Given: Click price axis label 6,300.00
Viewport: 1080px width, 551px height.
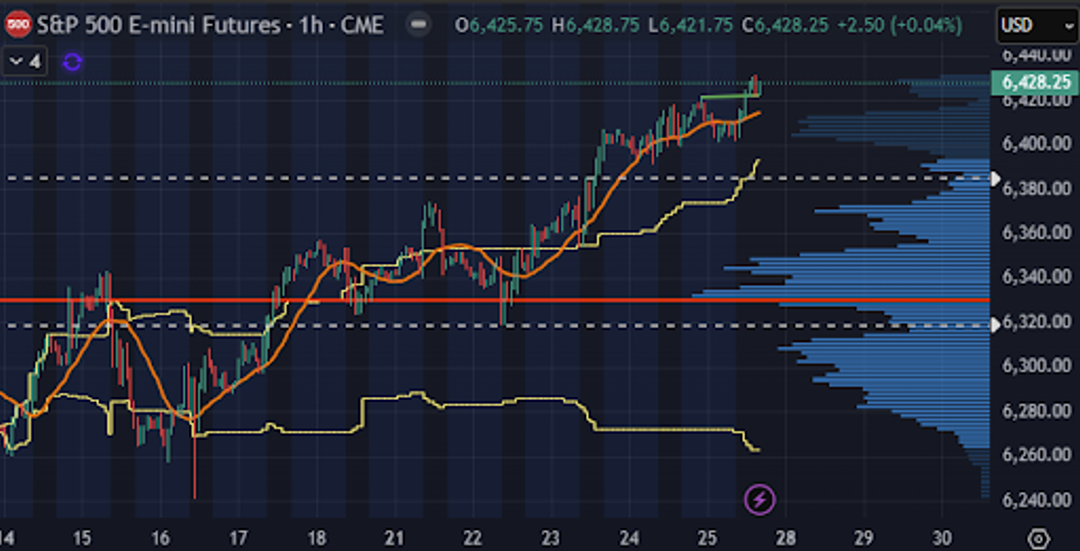Looking at the screenshot, I should tap(1037, 366).
